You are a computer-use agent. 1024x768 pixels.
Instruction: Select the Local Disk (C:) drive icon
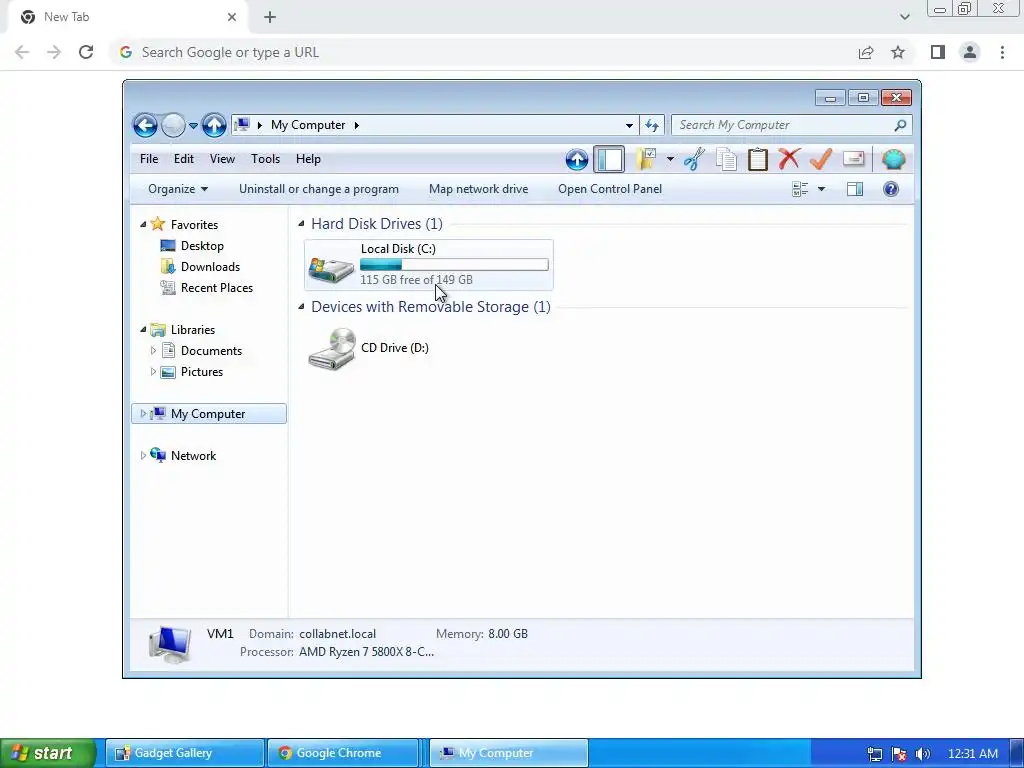(331, 268)
